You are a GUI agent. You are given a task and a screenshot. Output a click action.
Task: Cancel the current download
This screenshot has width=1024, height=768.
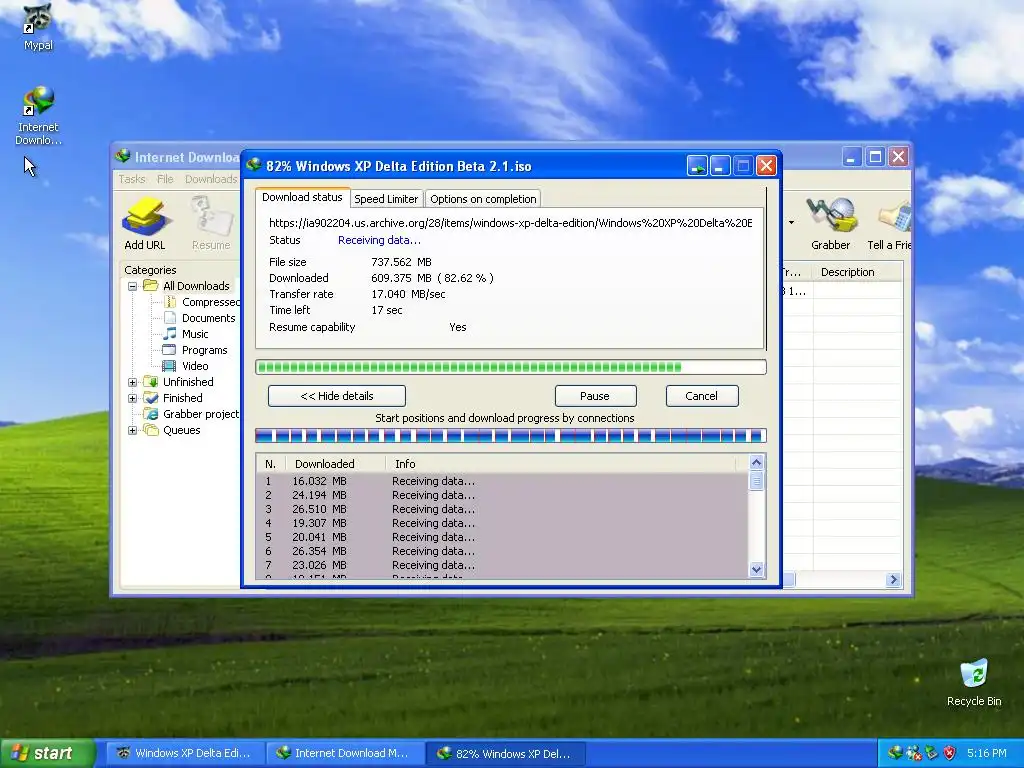(x=702, y=396)
